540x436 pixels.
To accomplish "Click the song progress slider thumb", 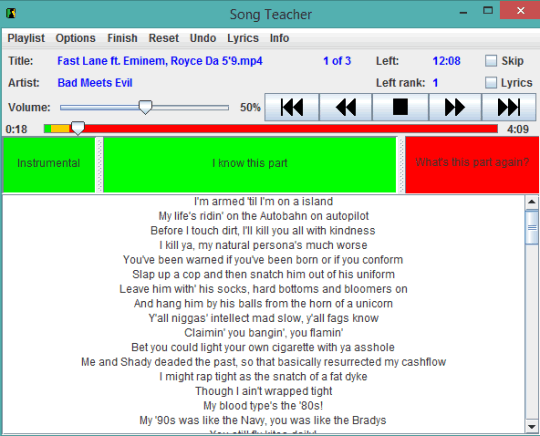I will pyautogui.click(x=78, y=128).
